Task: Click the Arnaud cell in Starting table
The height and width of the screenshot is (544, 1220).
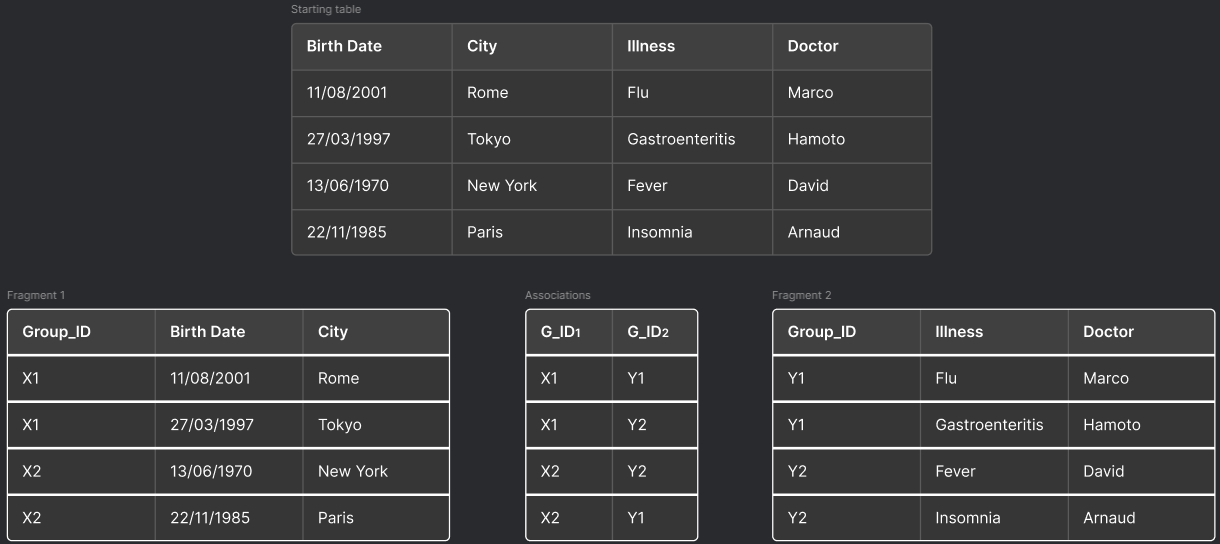Action: coord(813,232)
